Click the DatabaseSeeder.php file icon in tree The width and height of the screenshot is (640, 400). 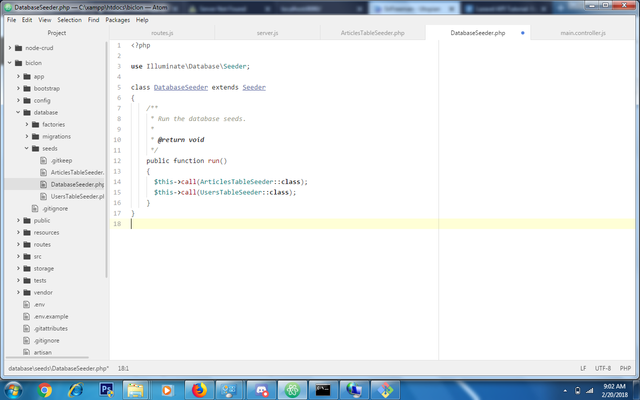[43, 184]
